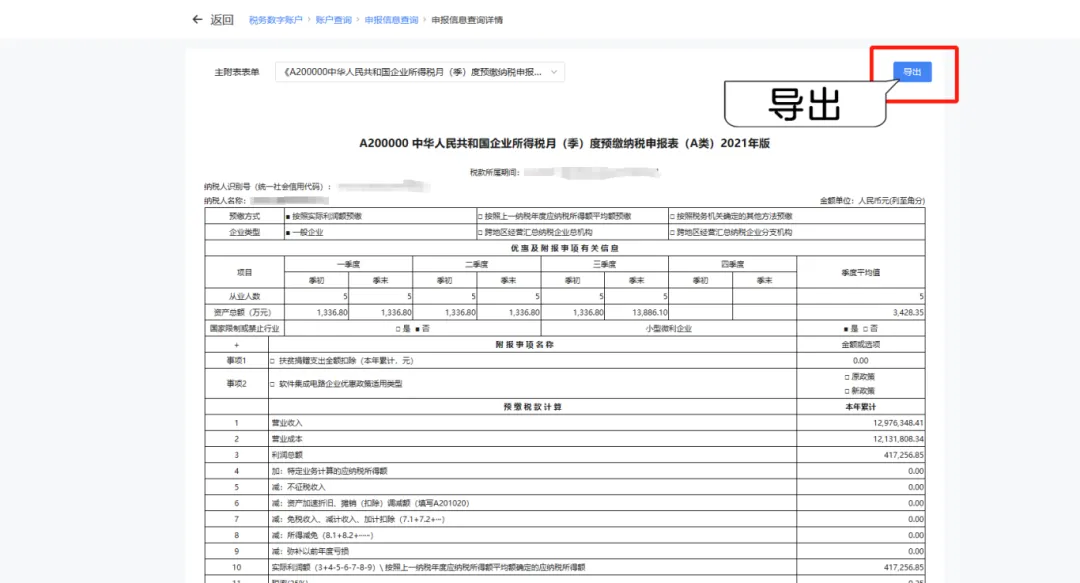1080x583 pixels.
Task: Click 减：资产加速折旧、摊销 row text
Action: pyautogui.click(x=370, y=503)
